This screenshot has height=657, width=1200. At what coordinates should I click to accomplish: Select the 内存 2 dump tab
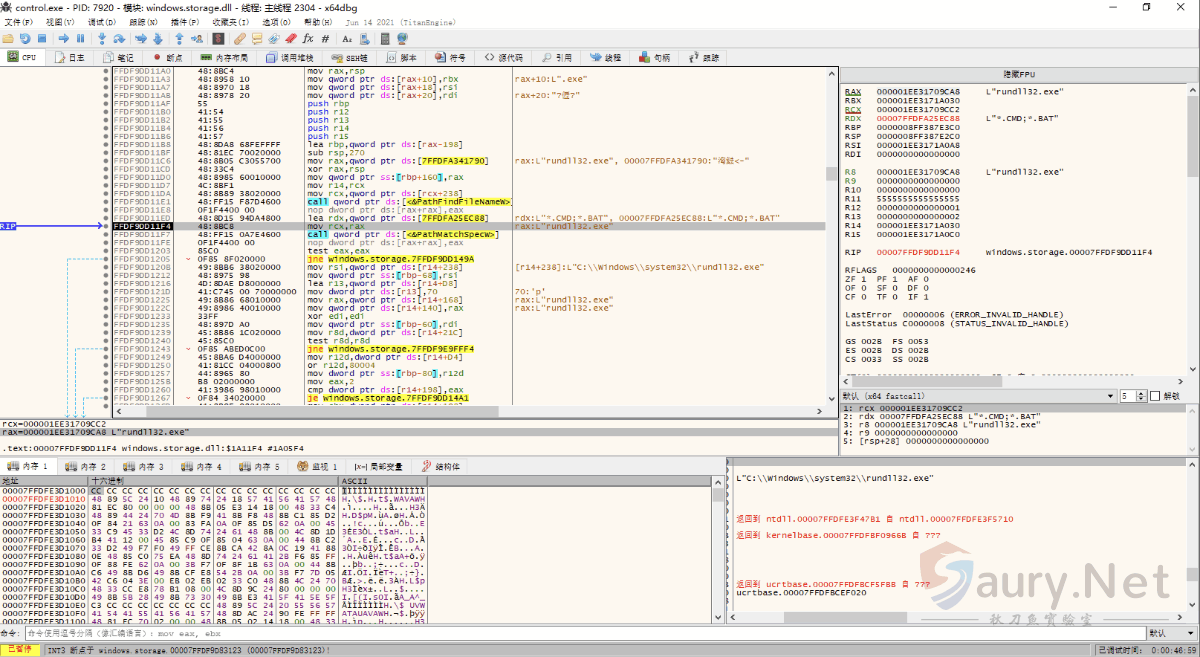86,466
